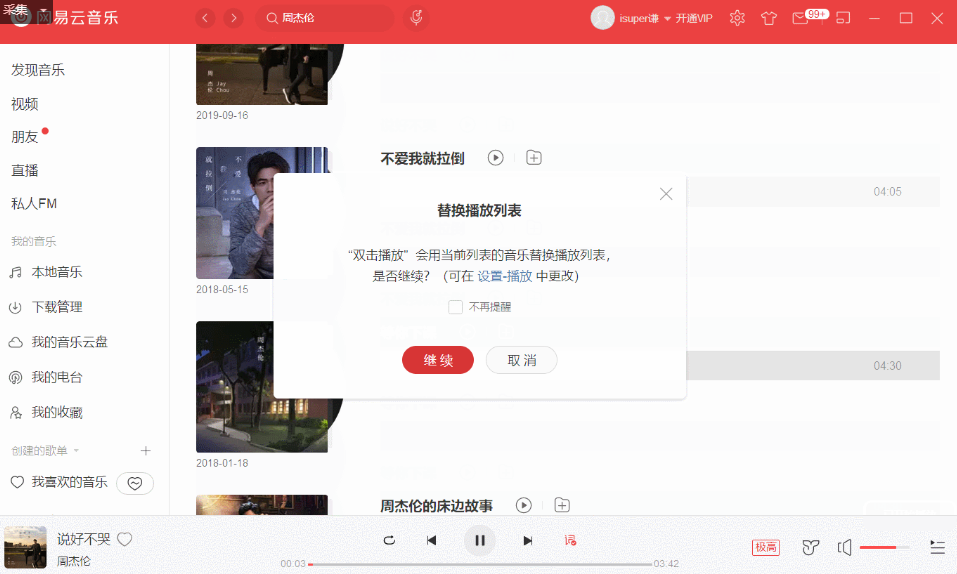Viewport: 957px width, 574px height.
Task: Collapse the 创建的歌单 section
Action: 76,451
